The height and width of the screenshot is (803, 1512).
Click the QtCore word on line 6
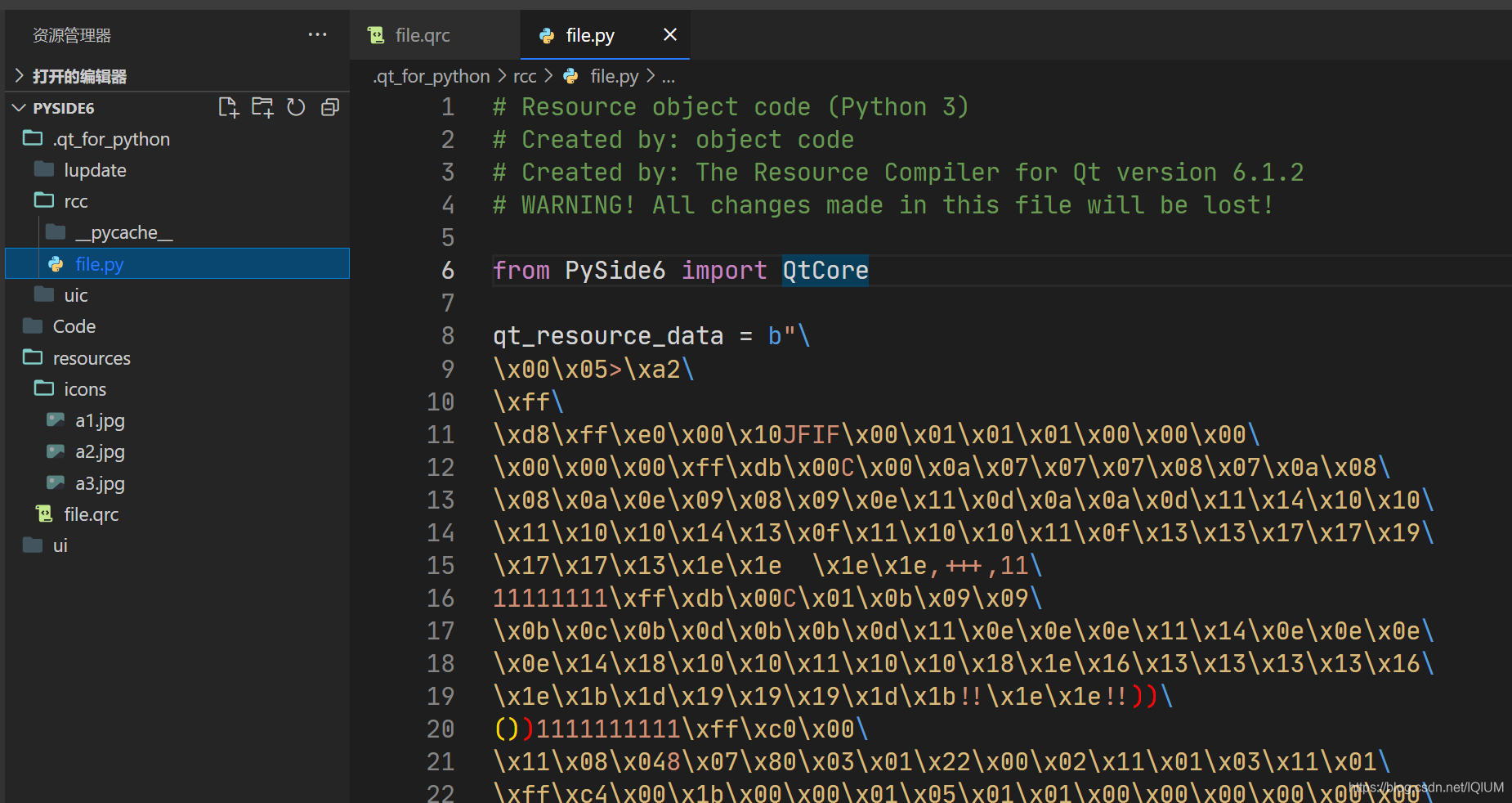click(825, 271)
